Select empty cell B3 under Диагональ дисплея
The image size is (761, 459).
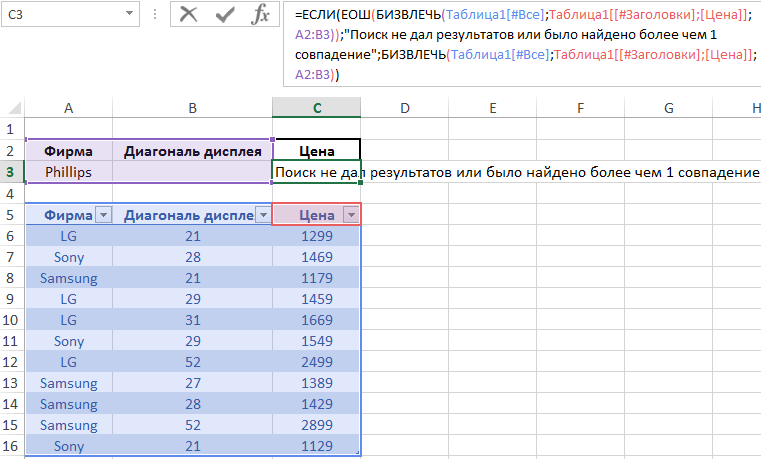192,172
